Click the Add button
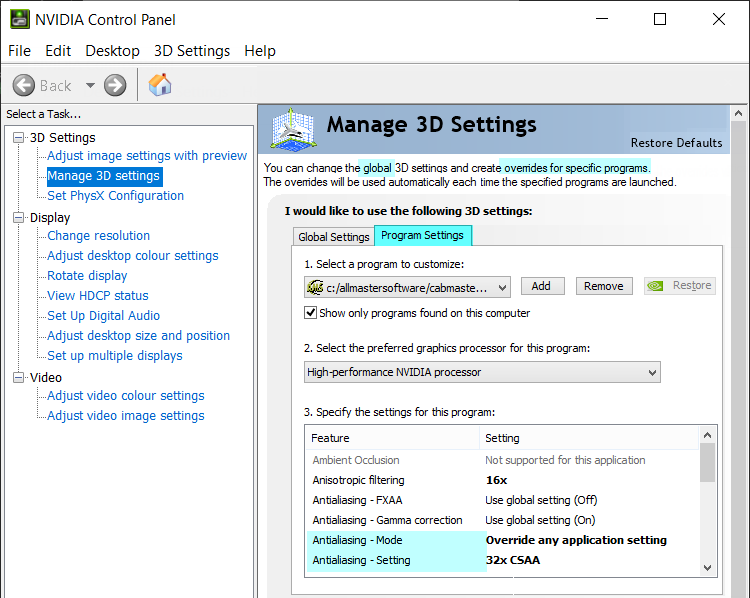 coord(541,286)
